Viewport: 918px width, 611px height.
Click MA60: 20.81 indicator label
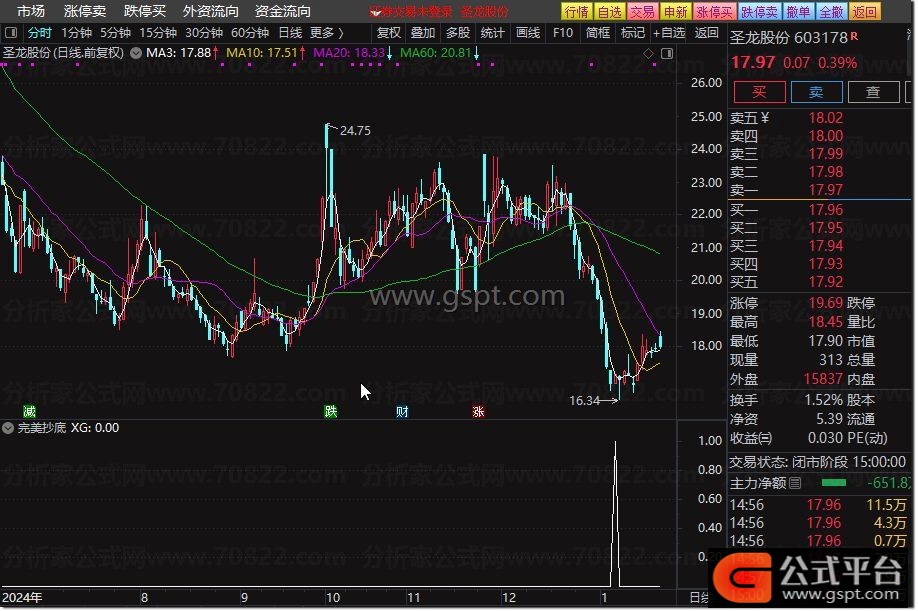click(436, 53)
